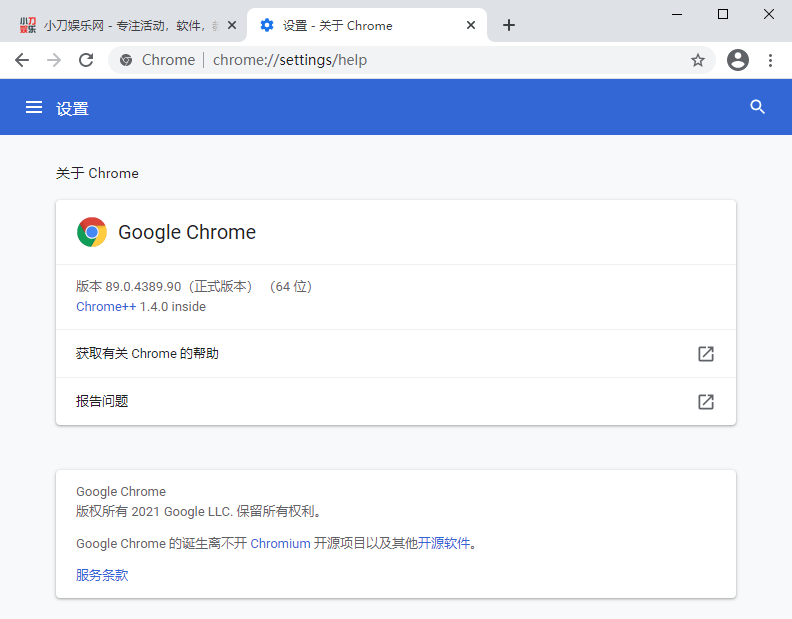Bookmark this page with the star icon
The image size is (792, 619).
click(698, 60)
